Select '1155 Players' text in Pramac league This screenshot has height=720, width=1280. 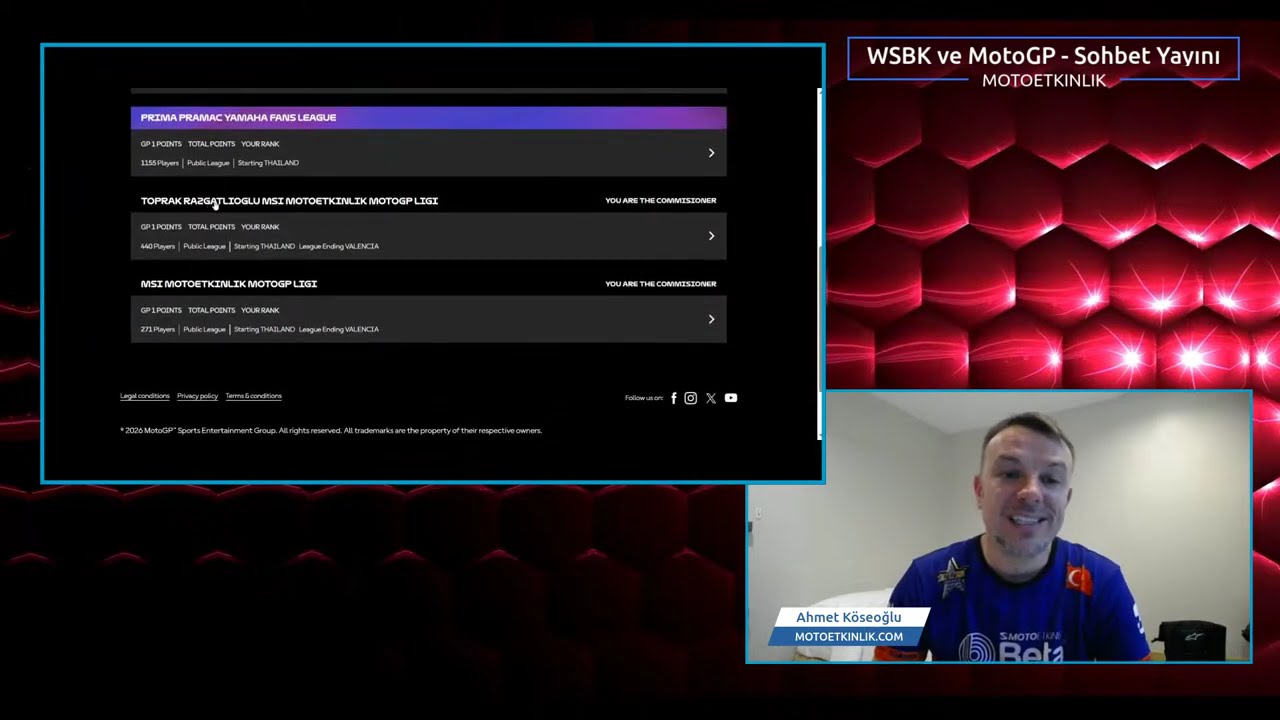(x=160, y=163)
